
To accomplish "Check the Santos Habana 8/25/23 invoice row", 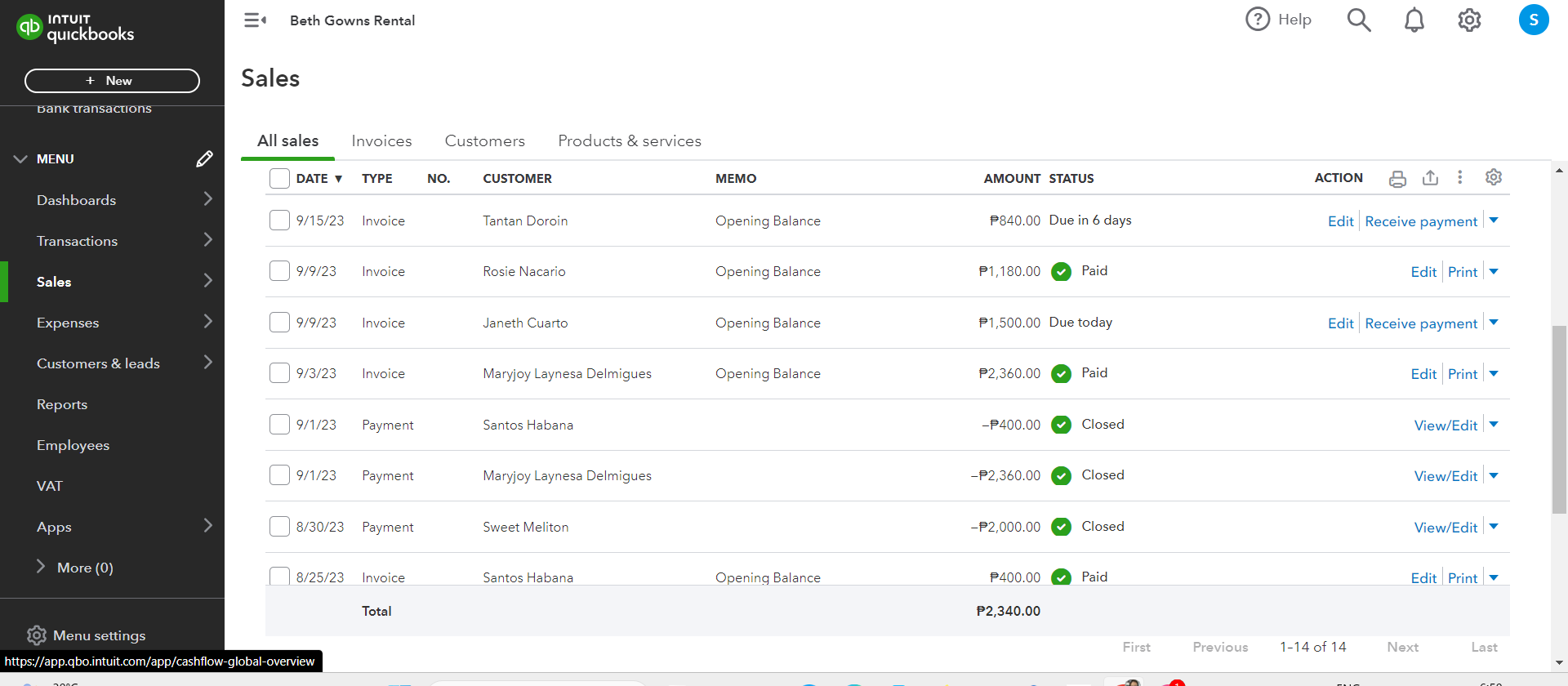I will [279, 576].
